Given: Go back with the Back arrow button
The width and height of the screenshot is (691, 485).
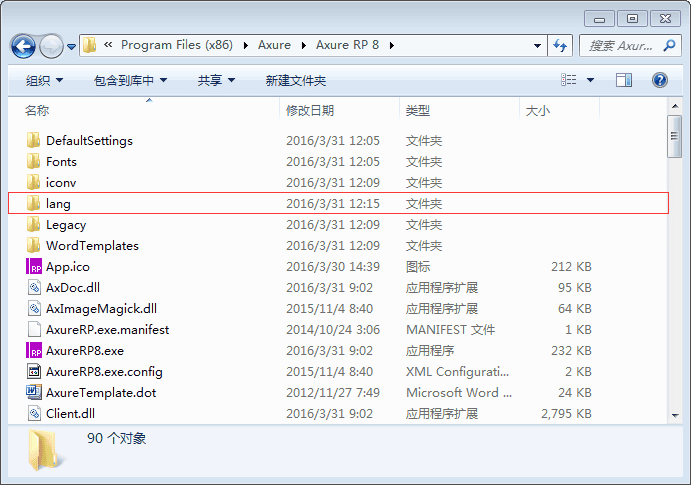Looking at the screenshot, I should tap(23, 46).
